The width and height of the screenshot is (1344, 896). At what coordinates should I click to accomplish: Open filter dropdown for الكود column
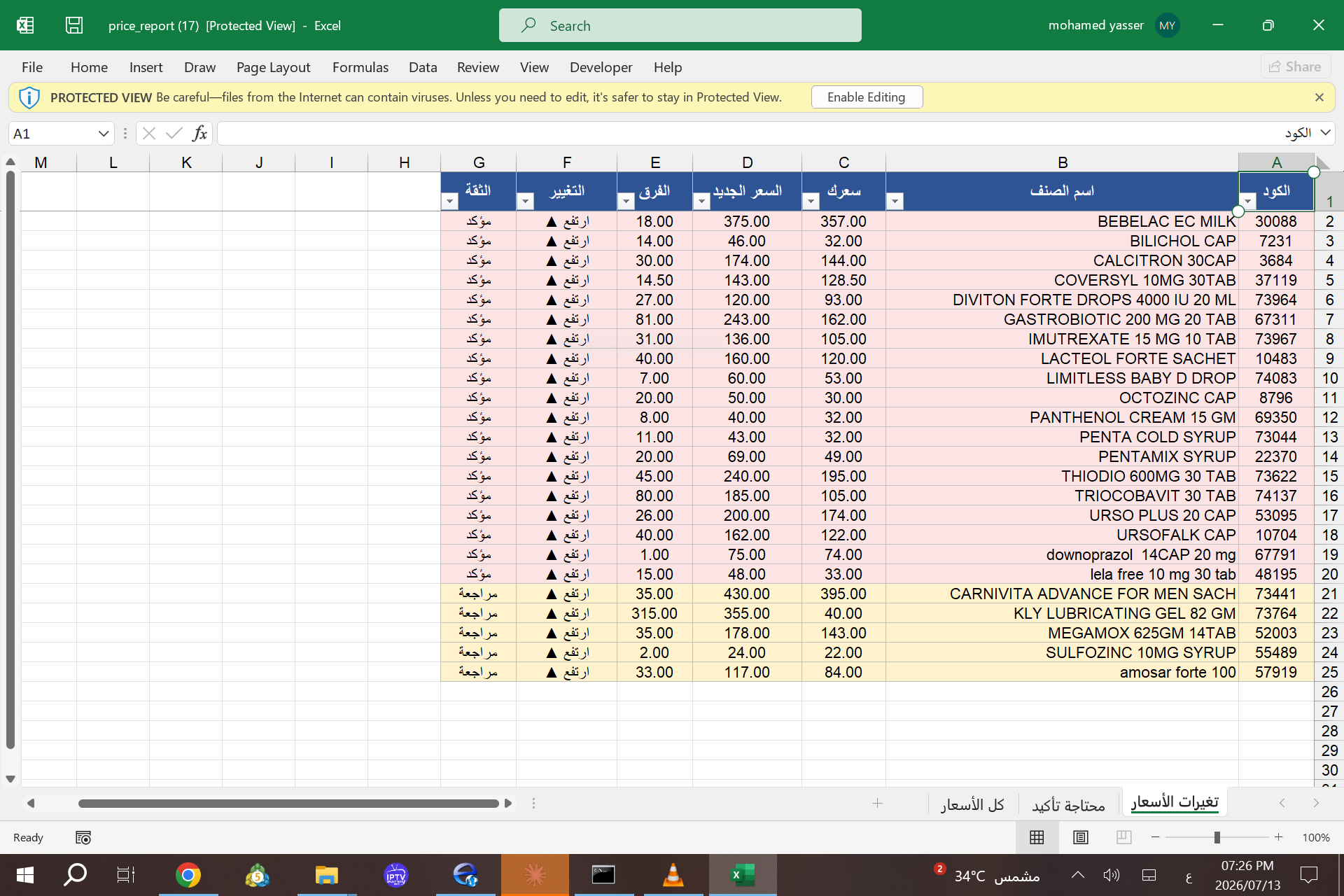pos(1247,202)
